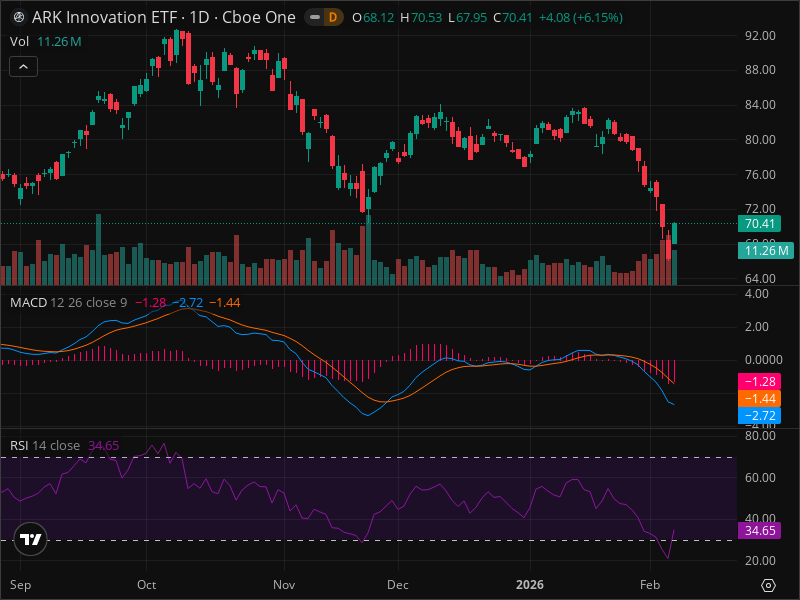Click the close price value 70.41 in header

point(517,18)
